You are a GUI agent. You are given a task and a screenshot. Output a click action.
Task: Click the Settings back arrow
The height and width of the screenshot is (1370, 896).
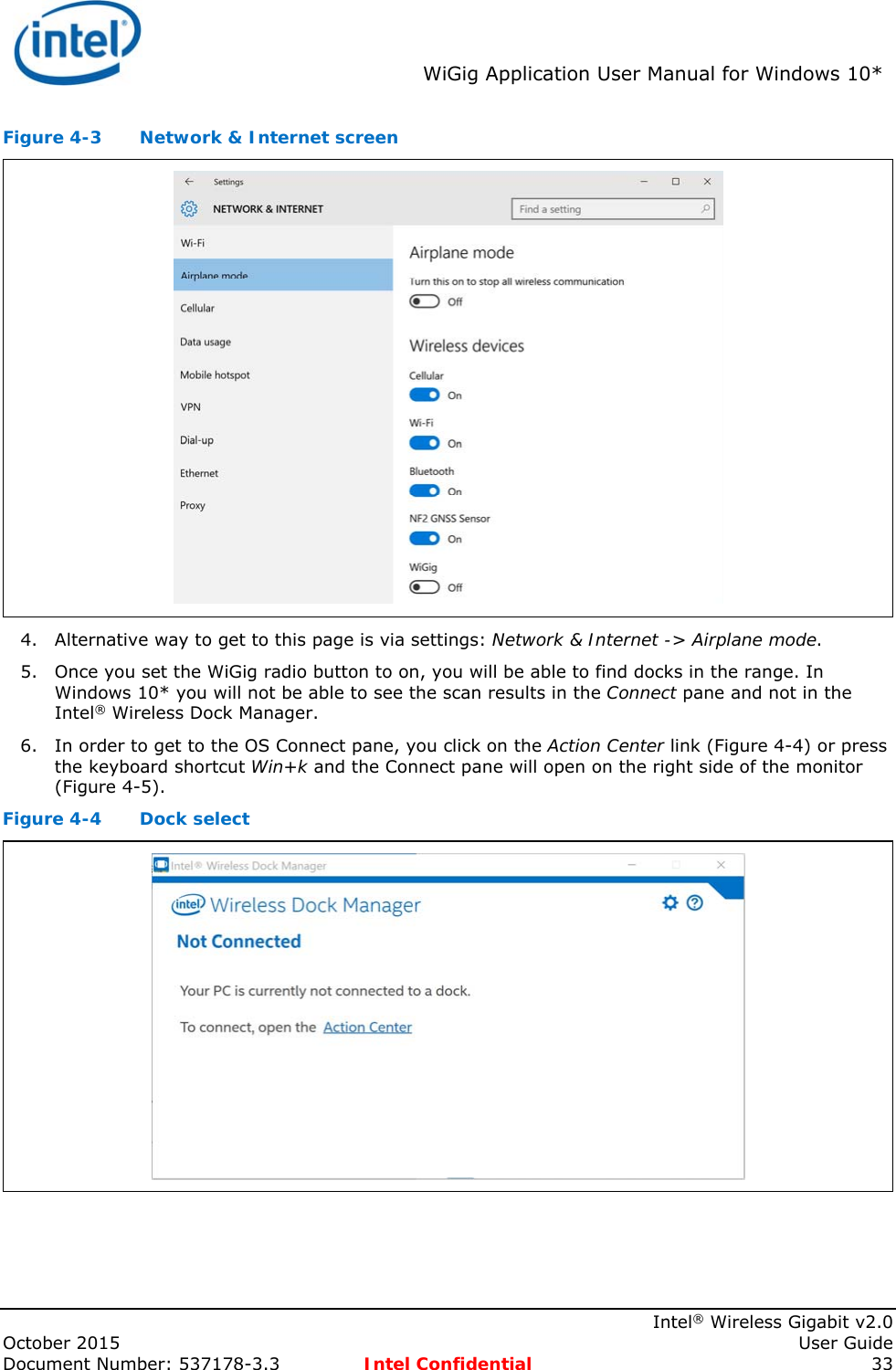(x=189, y=182)
